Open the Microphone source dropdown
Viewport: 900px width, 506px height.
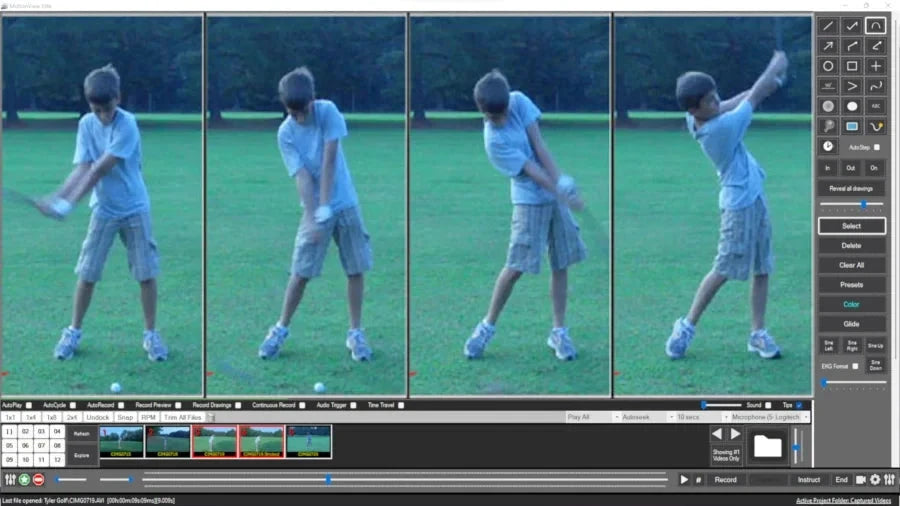click(770, 417)
